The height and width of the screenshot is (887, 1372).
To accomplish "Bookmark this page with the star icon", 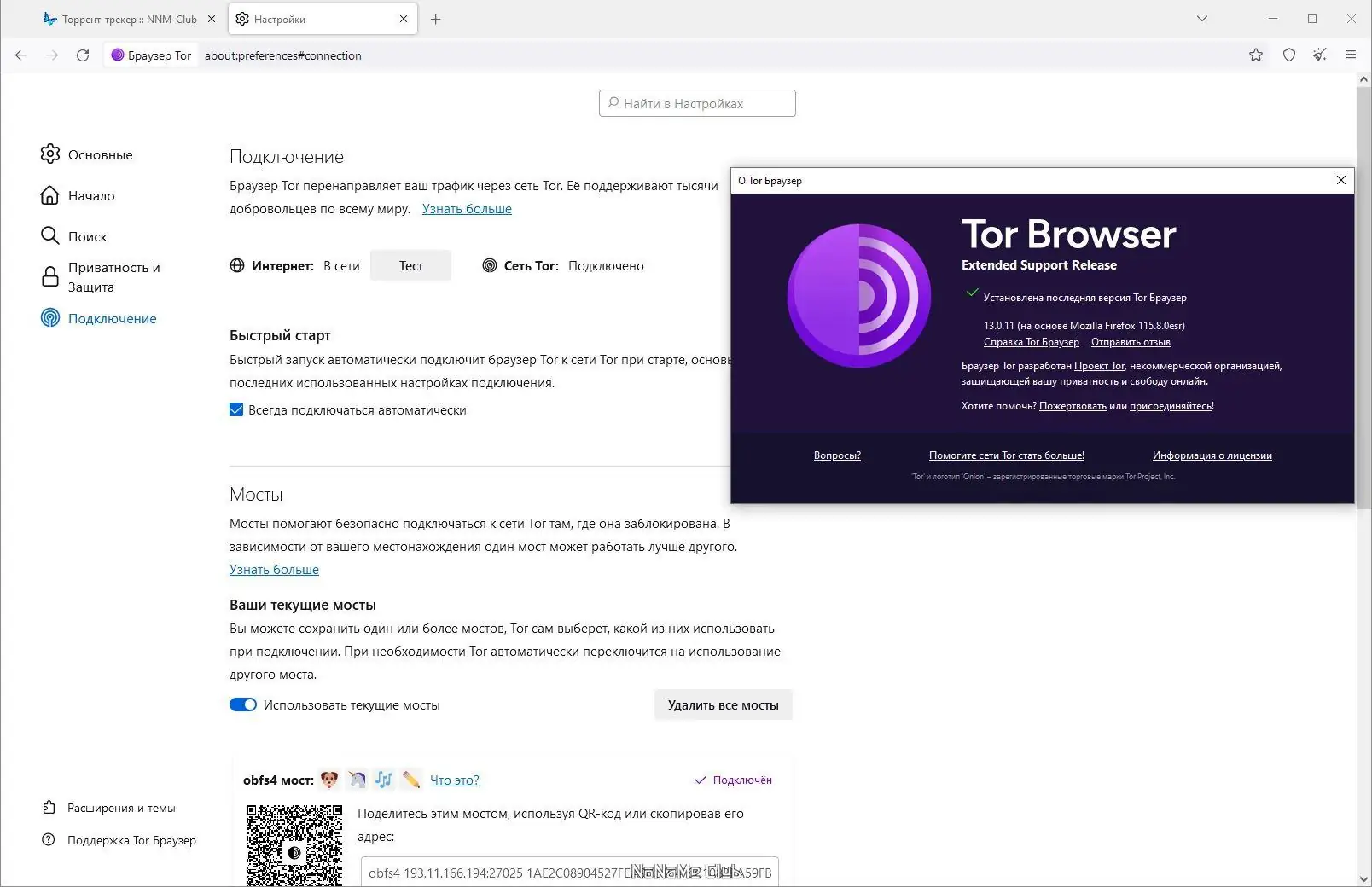I will (1256, 55).
